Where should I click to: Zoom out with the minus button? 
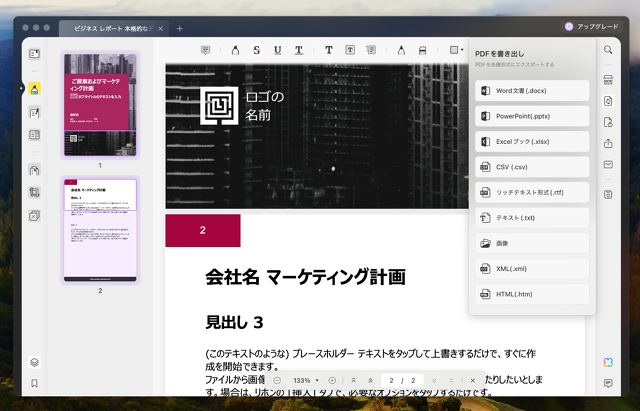pos(277,380)
